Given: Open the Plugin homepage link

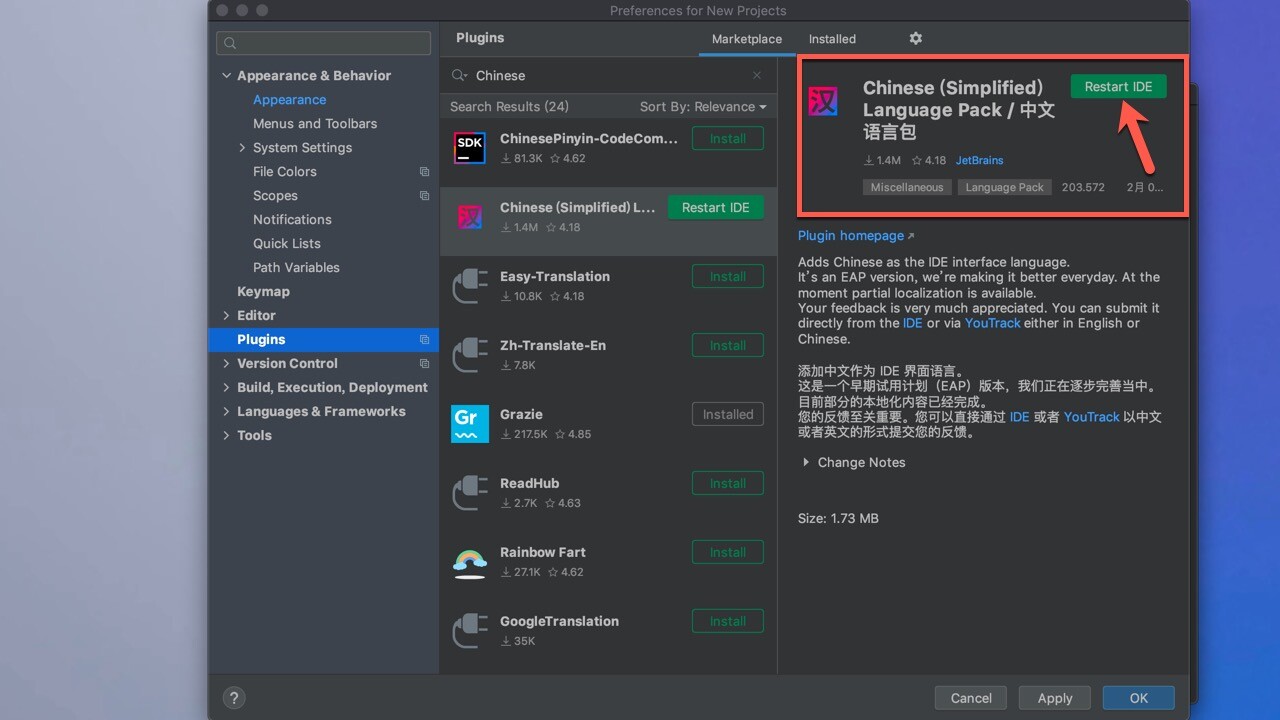Looking at the screenshot, I should (856, 236).
